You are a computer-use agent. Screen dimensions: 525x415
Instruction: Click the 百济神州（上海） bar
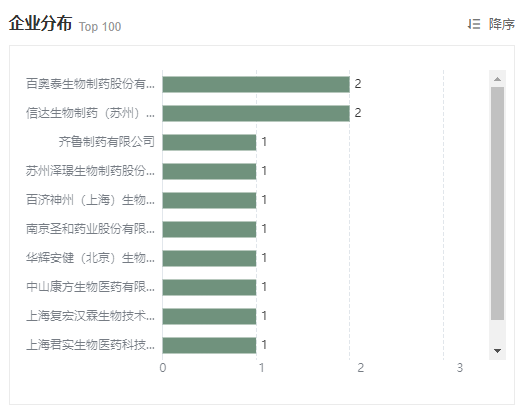click(209, 200)
